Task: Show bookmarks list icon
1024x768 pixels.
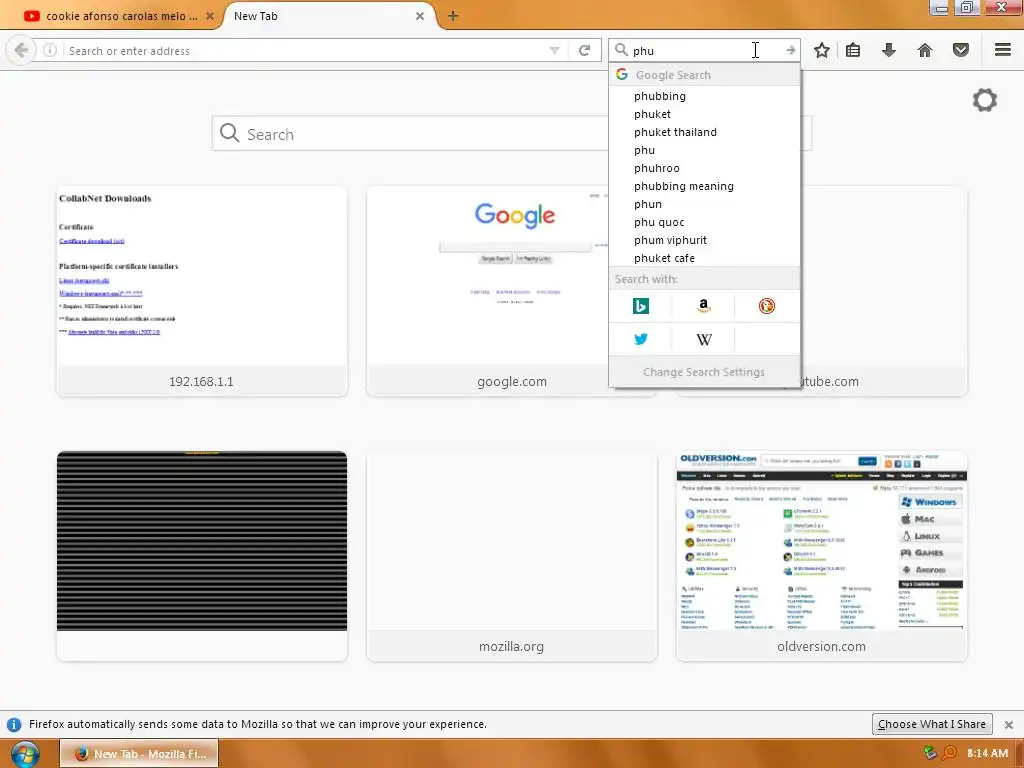Action: [853, 50]
